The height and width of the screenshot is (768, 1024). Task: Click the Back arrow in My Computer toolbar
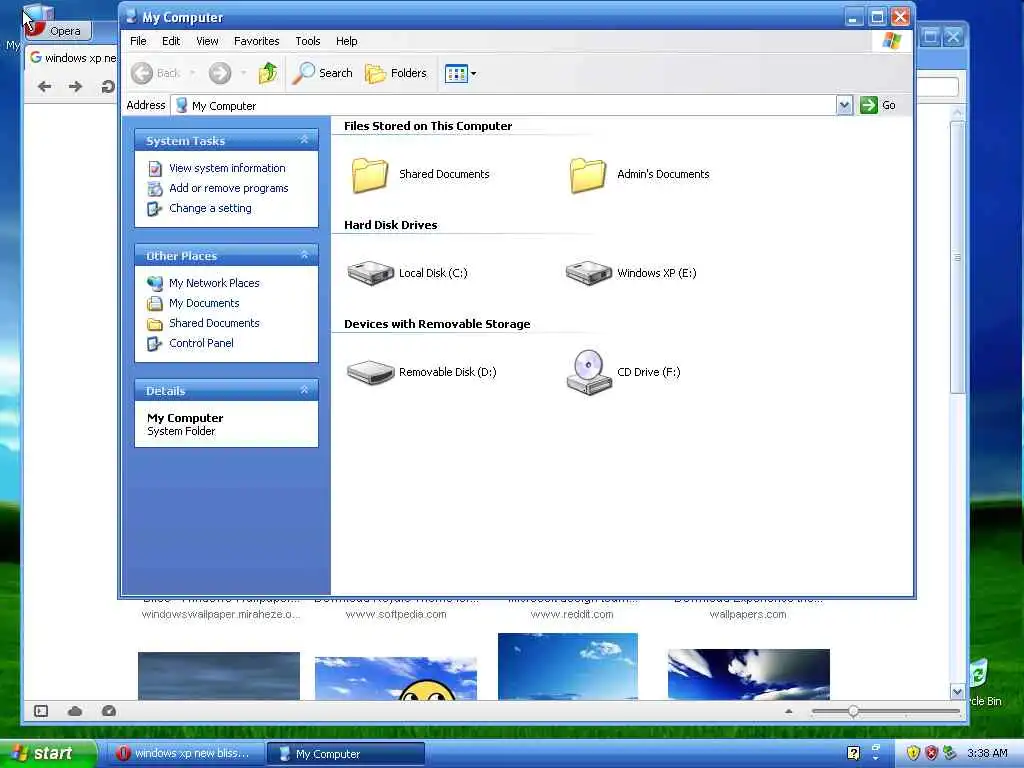142,73
